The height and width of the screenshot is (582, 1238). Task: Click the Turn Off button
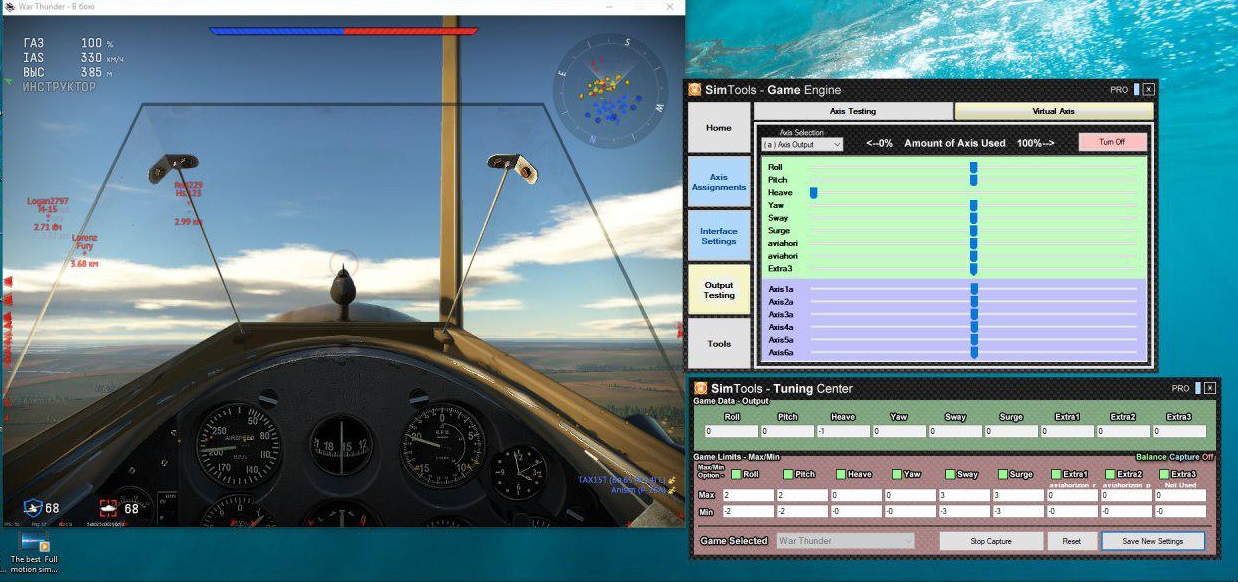coord(1112,142)
